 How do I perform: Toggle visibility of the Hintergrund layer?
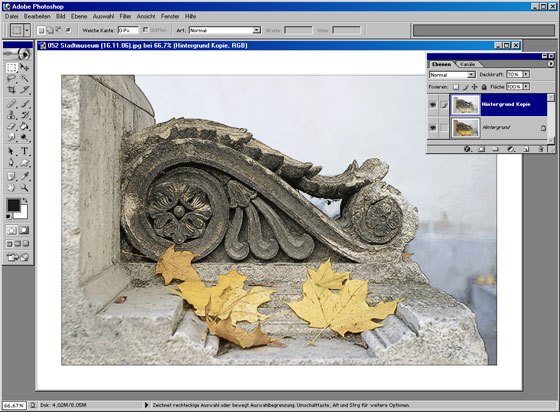tap(433, 127)
